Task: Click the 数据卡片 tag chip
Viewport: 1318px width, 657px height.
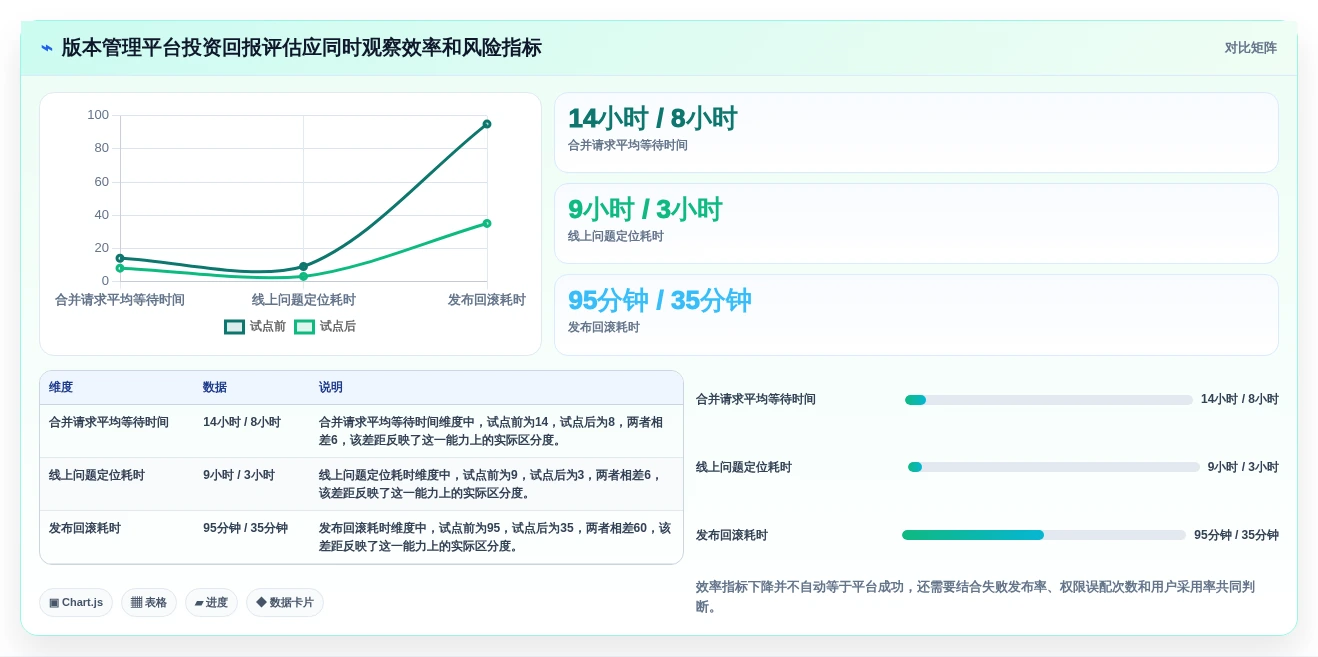Action: click(285, 602)
